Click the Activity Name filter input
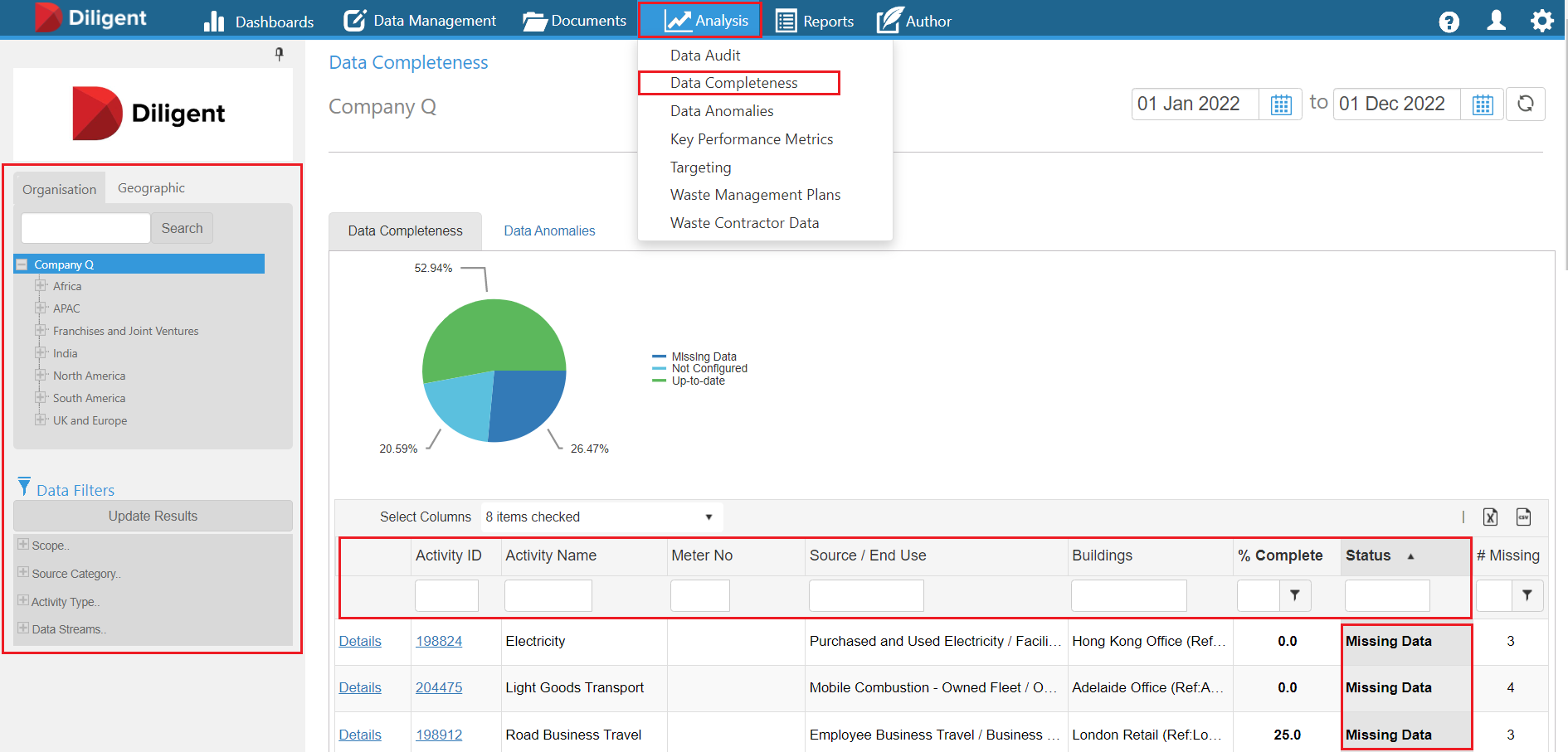 point(548,595)
